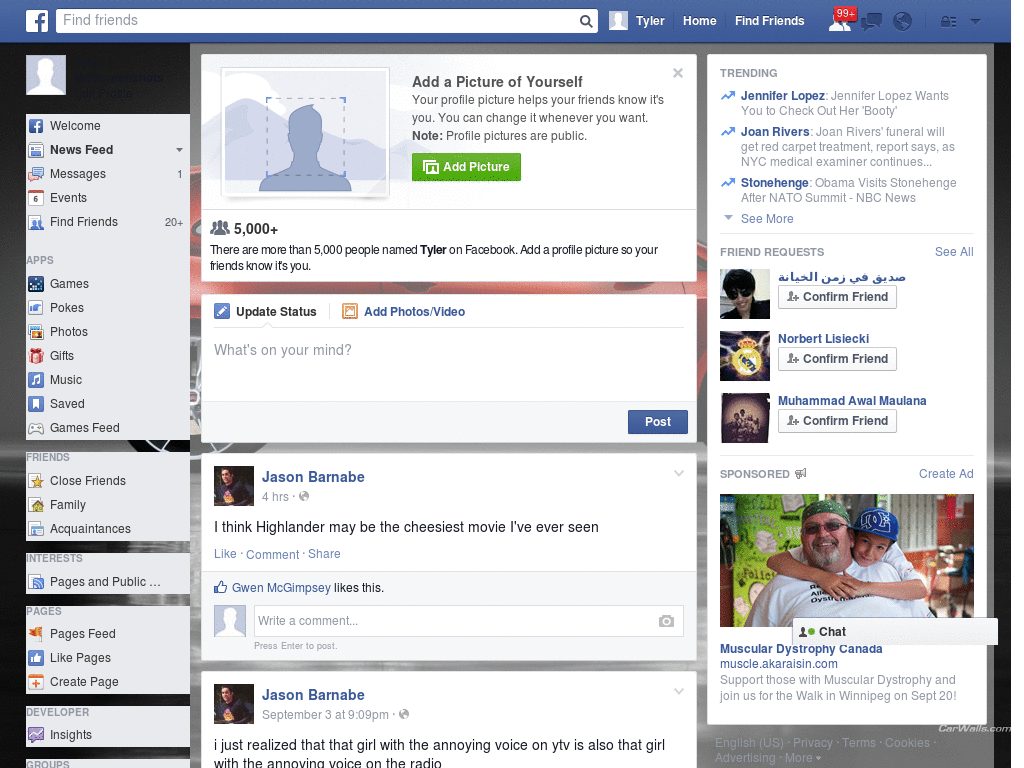Click the blue Post button

pos(658,422)
